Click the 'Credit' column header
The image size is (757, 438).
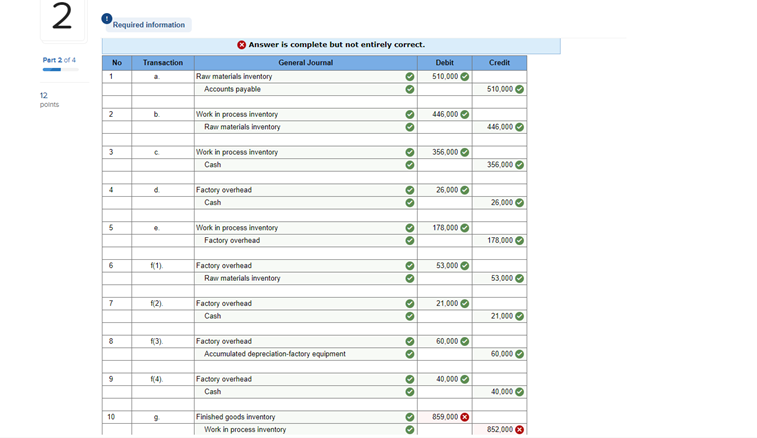499,63
